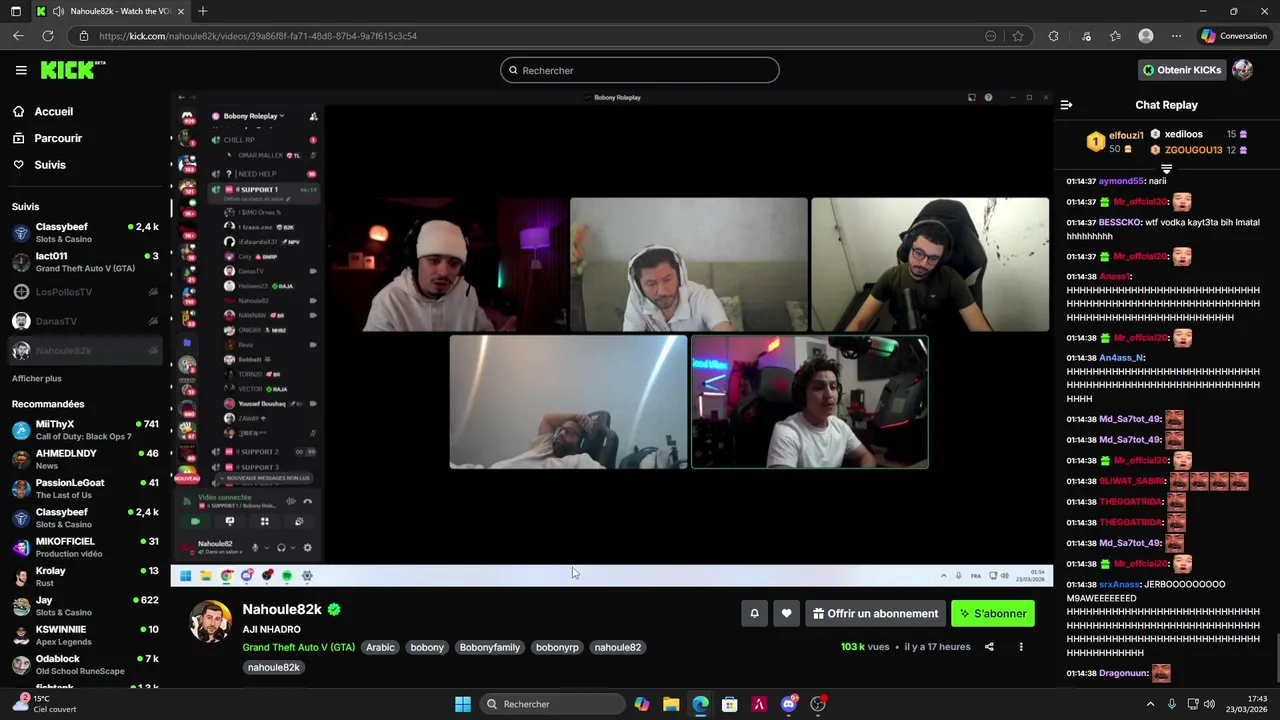Open browser profile account icon
The image size is (1280, 720).
[x=1146, y=36]
